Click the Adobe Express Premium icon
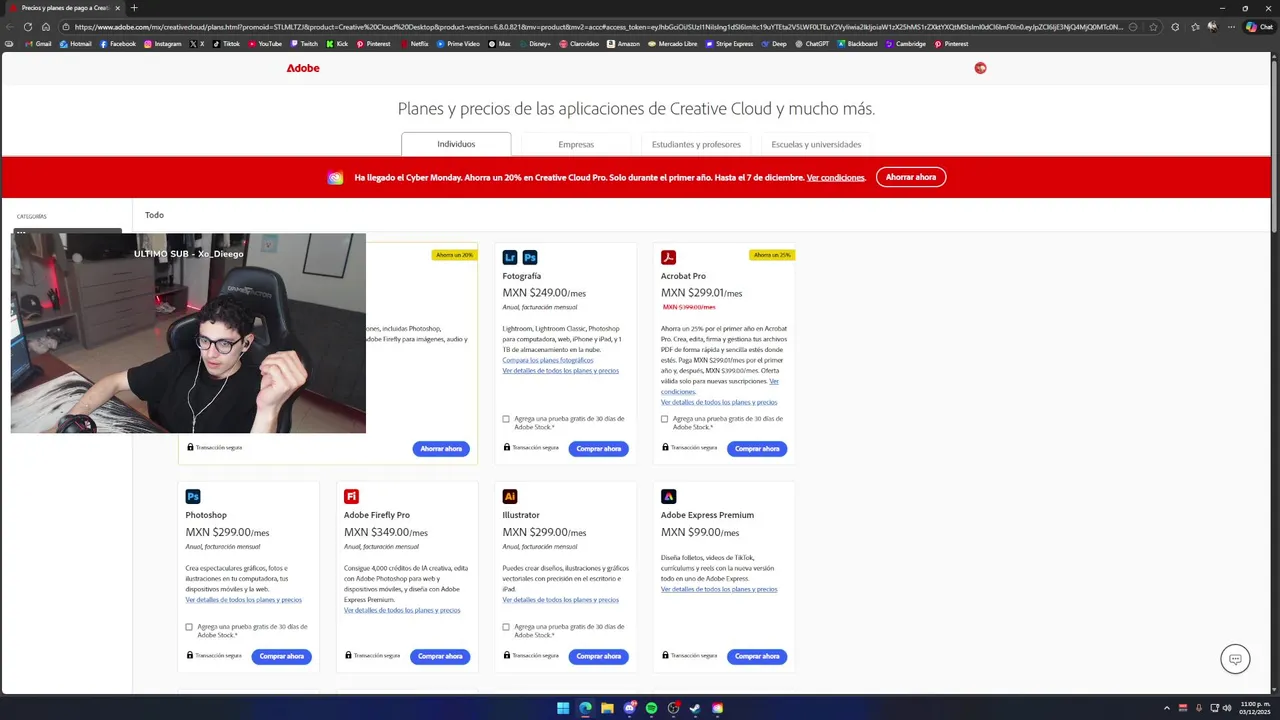Image resolution: width=1280 pixels, height=720 pixels. 668,496
